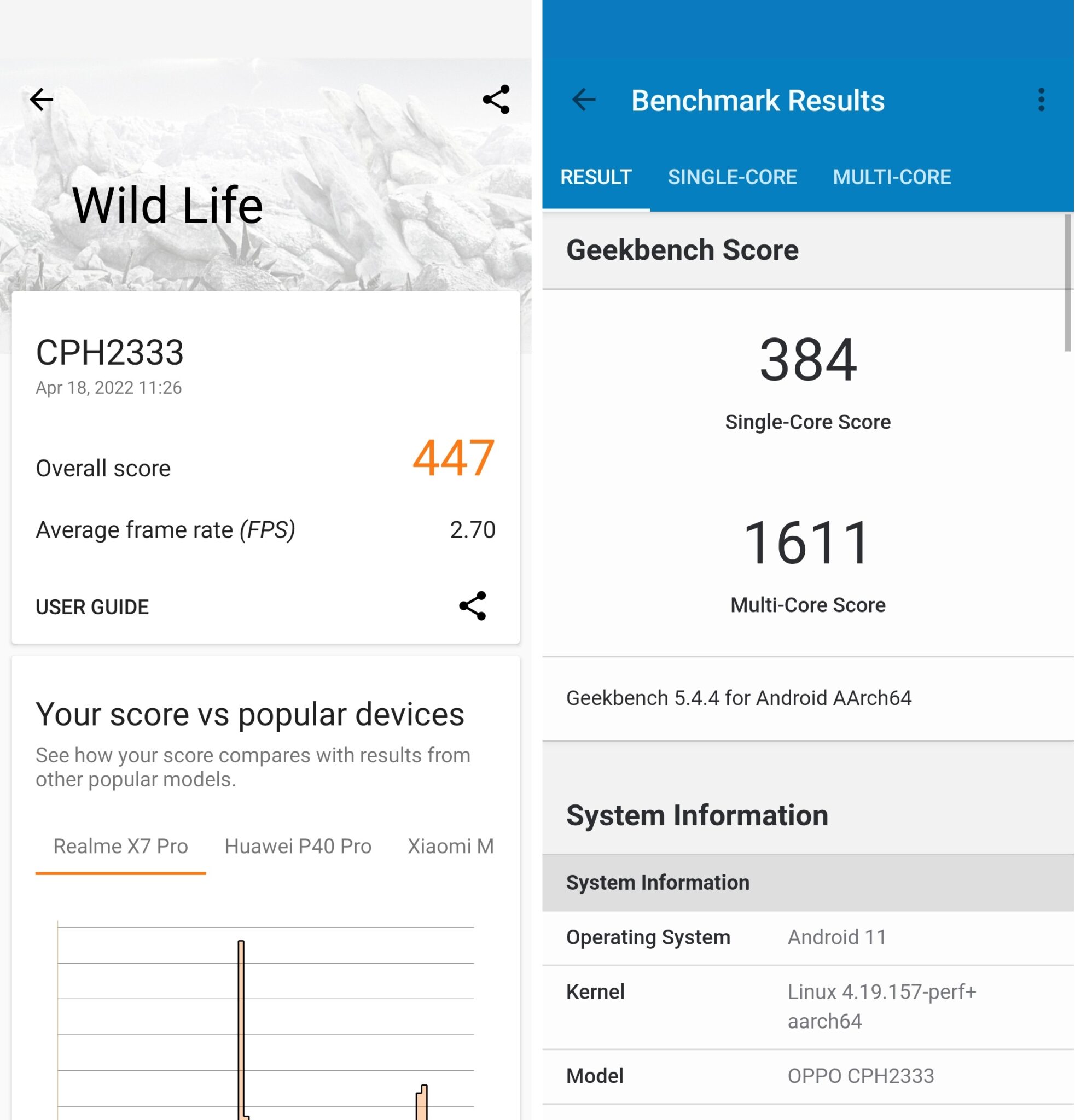Click the overall score value 447
Screen dimensions: 1075x1120
(x=453, y=458)
